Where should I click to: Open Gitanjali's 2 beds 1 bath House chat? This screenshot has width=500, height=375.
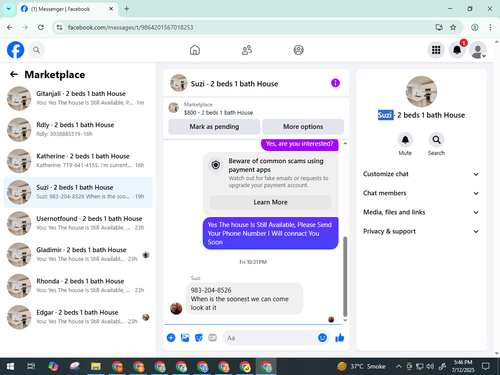point(78,98)
